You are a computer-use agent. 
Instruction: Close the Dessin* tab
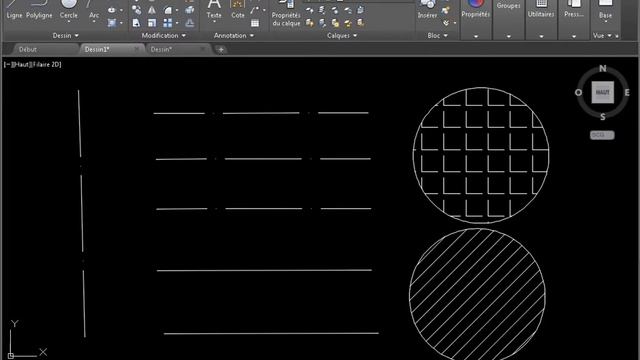tap(202, 49)
